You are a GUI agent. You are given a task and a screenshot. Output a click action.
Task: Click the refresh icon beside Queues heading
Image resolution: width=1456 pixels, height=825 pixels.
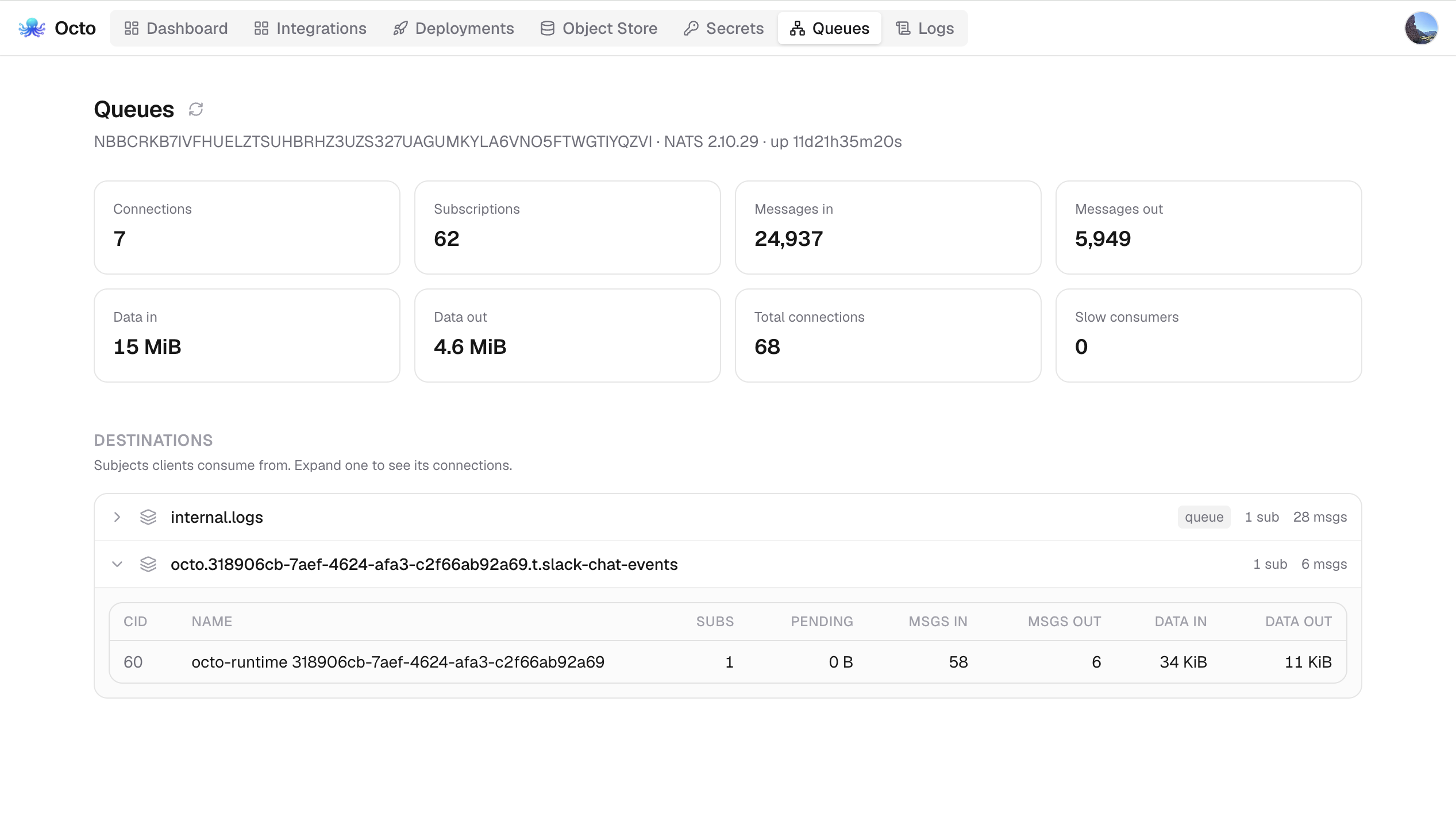pos(196,109)
